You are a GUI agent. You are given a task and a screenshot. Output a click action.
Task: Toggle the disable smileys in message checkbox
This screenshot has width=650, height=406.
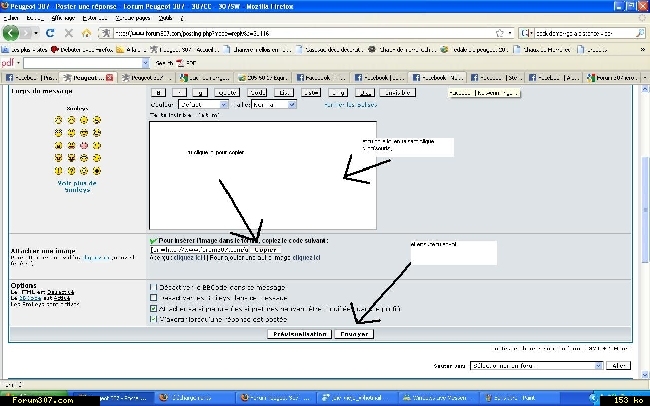click(153, 298)
